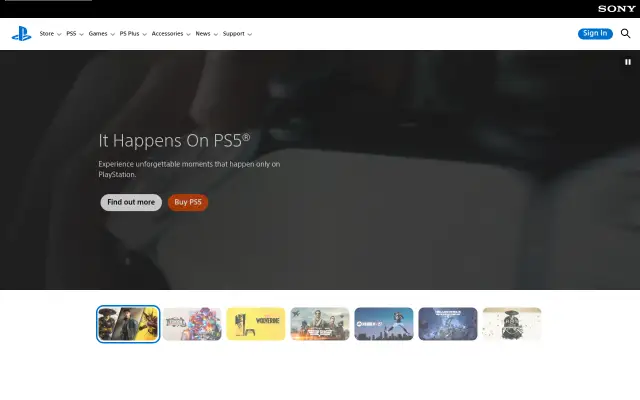Open the Accessories menu
This screenshot has height=400, width=640.
click(x=171, y=34)
